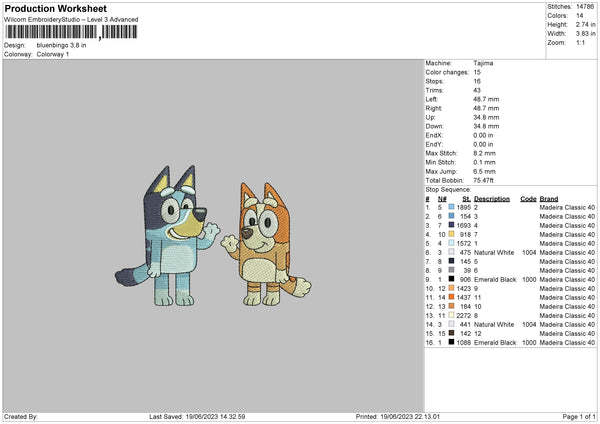Select the Emerald Black swatch with 906 stitches
The width and height of the screenshot is (600, 424).
(x=451, y=279)
